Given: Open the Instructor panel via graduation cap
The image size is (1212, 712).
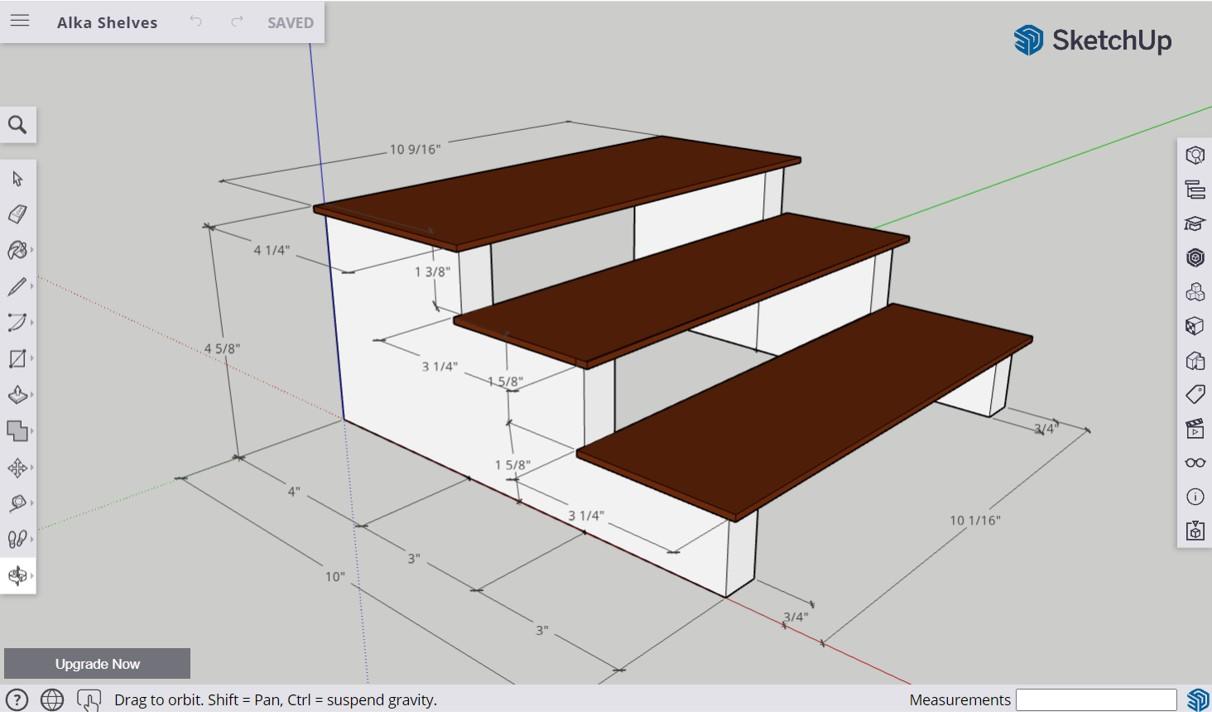Looking at the screenshot, I should tap(1194, 223).
